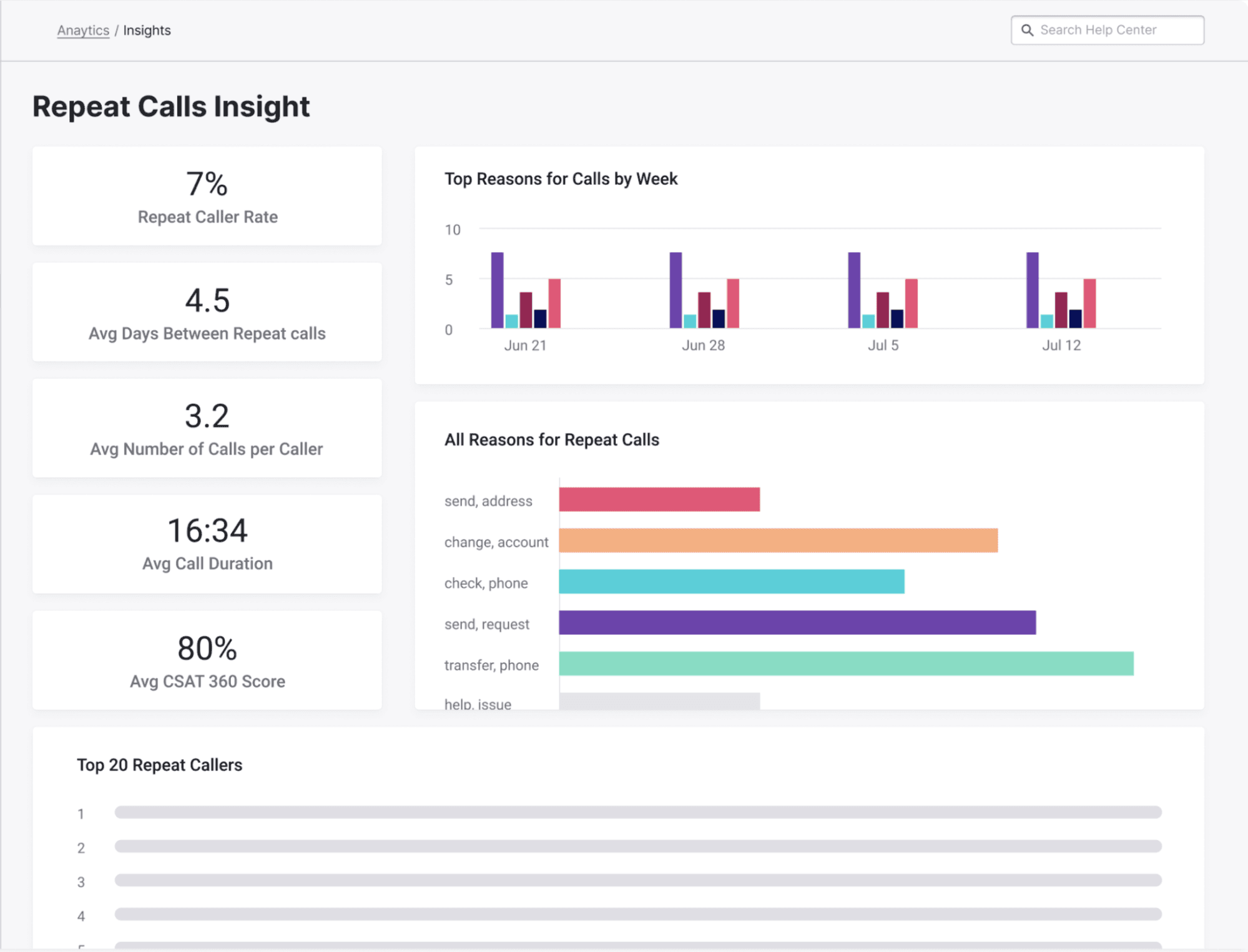Click the 'All Reasons for Repeat Calls' heading
This screenshot has height=952, width=1248.
coord(551,439)
